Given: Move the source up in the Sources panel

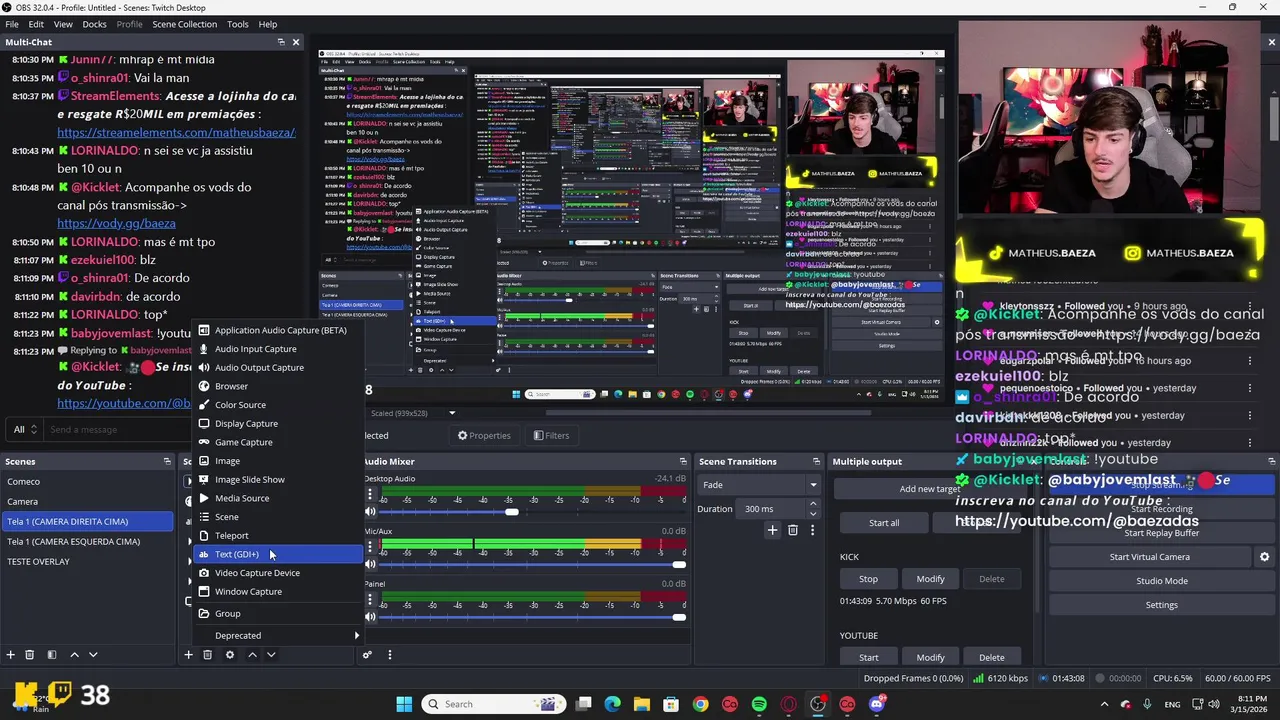Looking at the screenshot, I should point(252,655).
